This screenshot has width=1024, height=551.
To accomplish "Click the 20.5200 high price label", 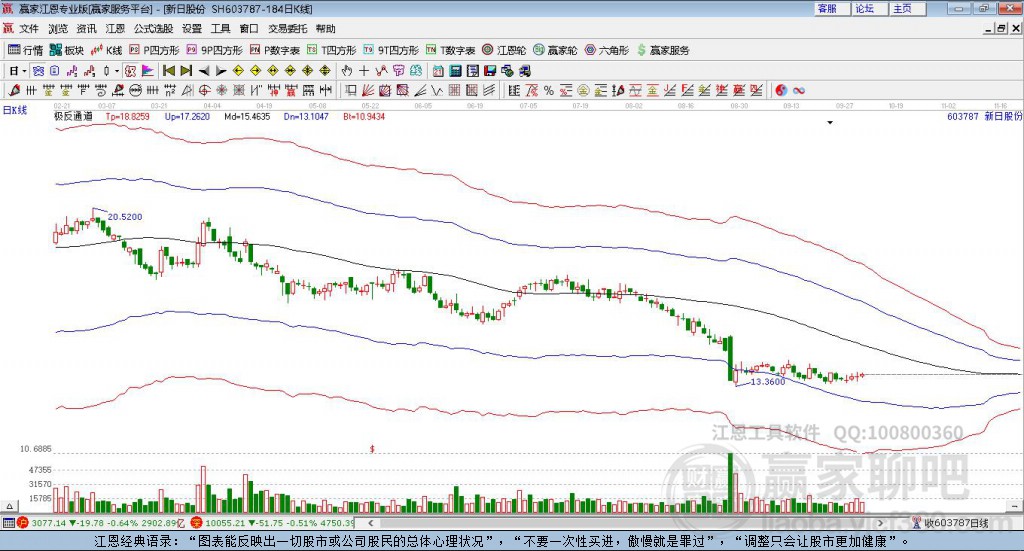I will click(x=125, y=217).
